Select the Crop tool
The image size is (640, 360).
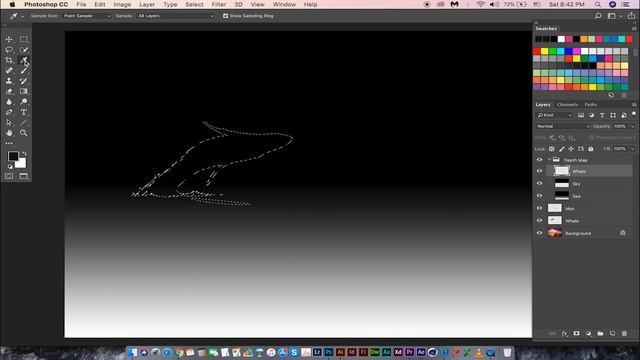pyautogui.click(x=9, y=60)
